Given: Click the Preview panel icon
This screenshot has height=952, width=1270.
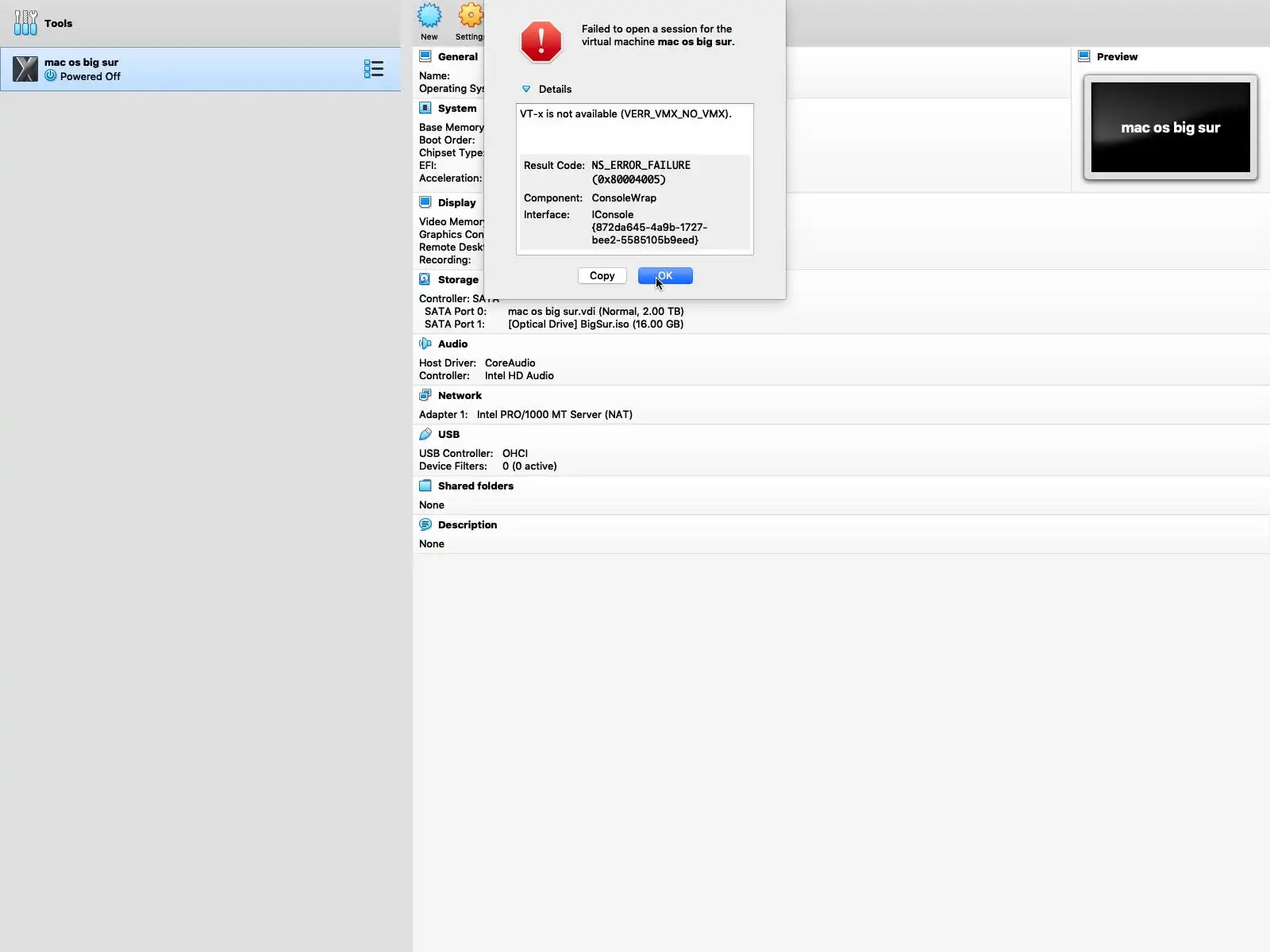Looking at the screenshot, I should tap(1084, 56).
